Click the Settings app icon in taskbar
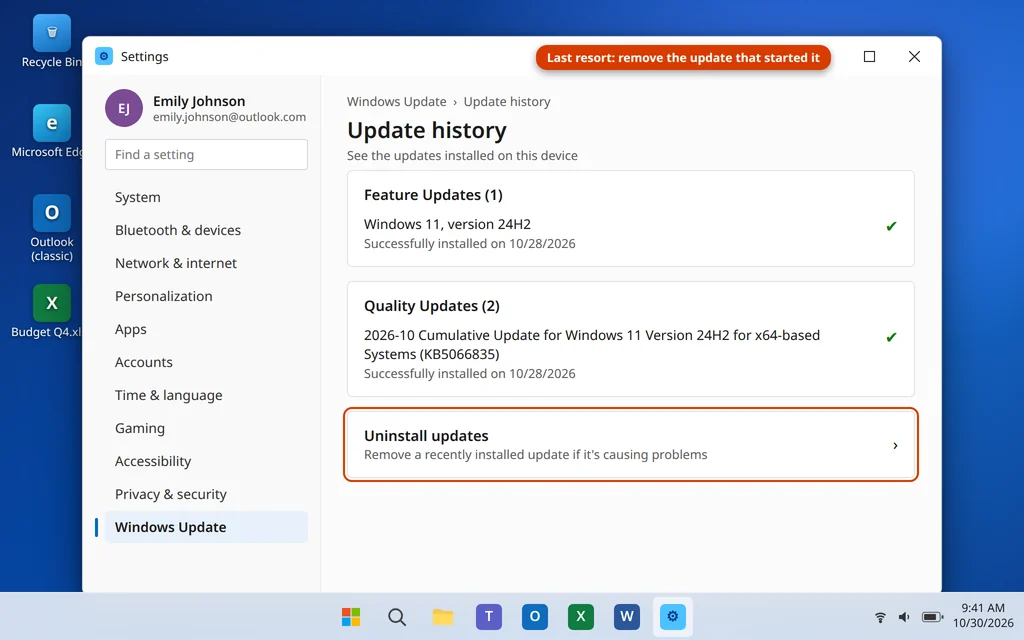The image size is (1024, 640). coord(673,616)
